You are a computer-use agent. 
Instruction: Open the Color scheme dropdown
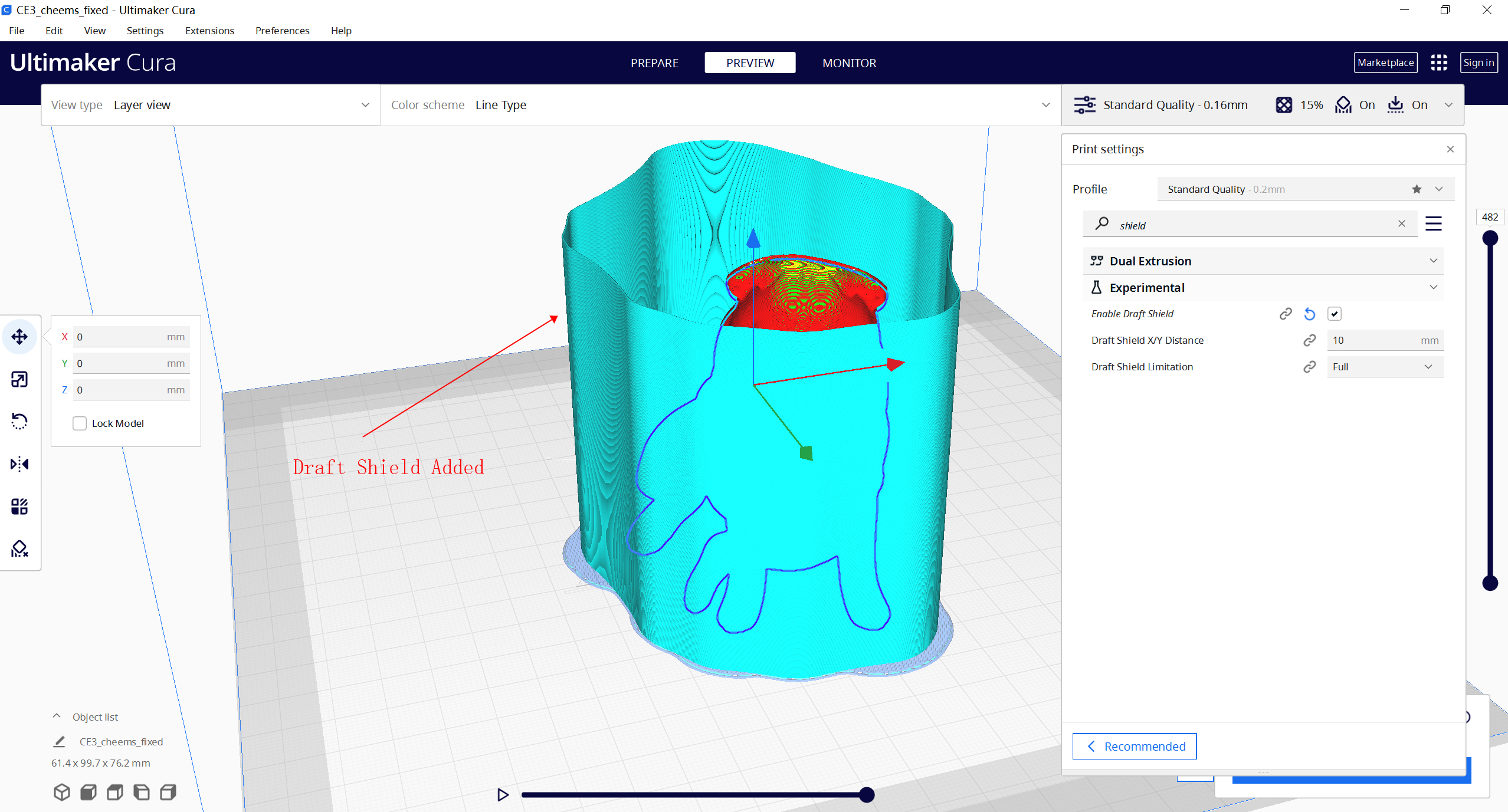point(721,105)
